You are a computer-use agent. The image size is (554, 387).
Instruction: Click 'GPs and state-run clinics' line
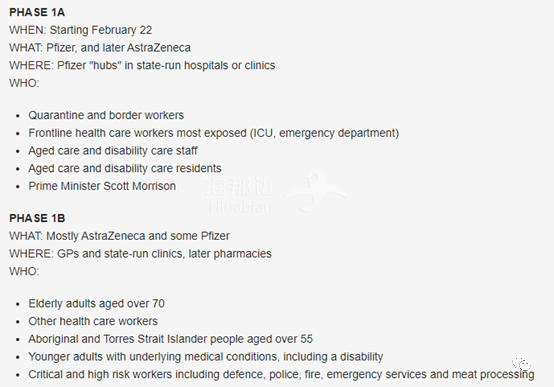140,253
